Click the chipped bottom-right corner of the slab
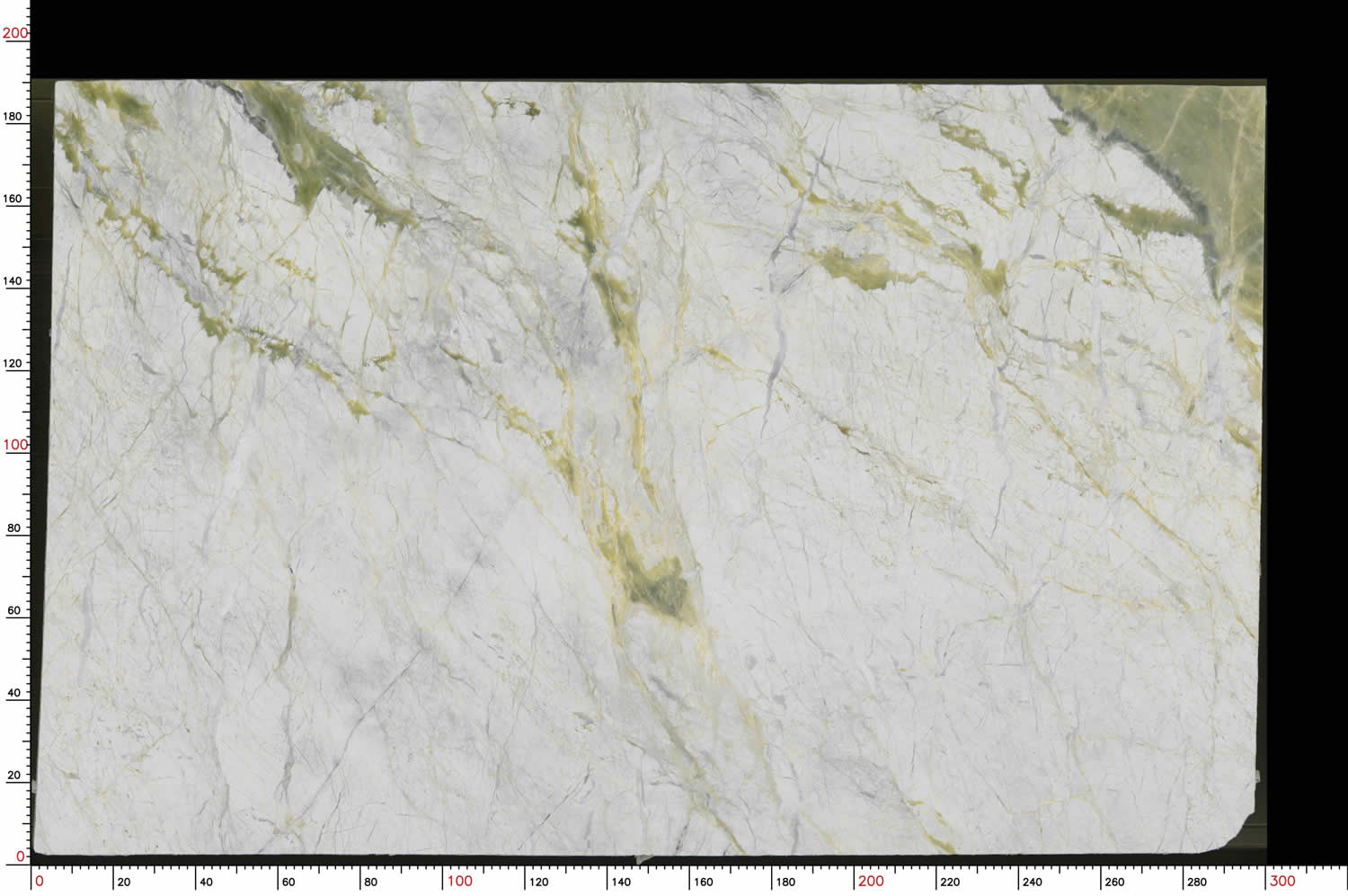The height and width of the screenshot is (896, 1348). [x=1245, y=831]
